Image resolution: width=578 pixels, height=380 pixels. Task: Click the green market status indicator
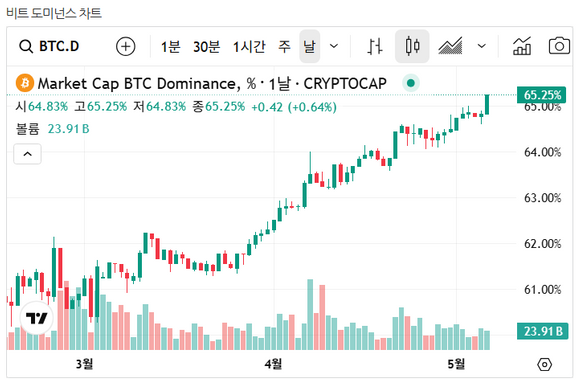click(411, 83)
